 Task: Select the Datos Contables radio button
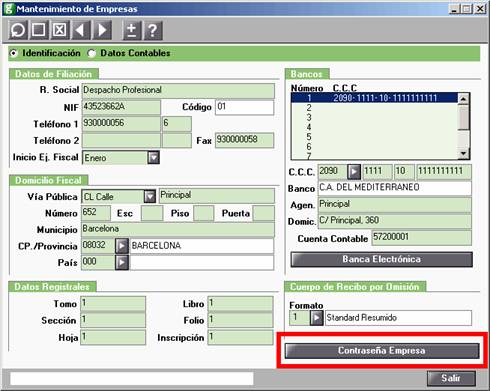92,53
